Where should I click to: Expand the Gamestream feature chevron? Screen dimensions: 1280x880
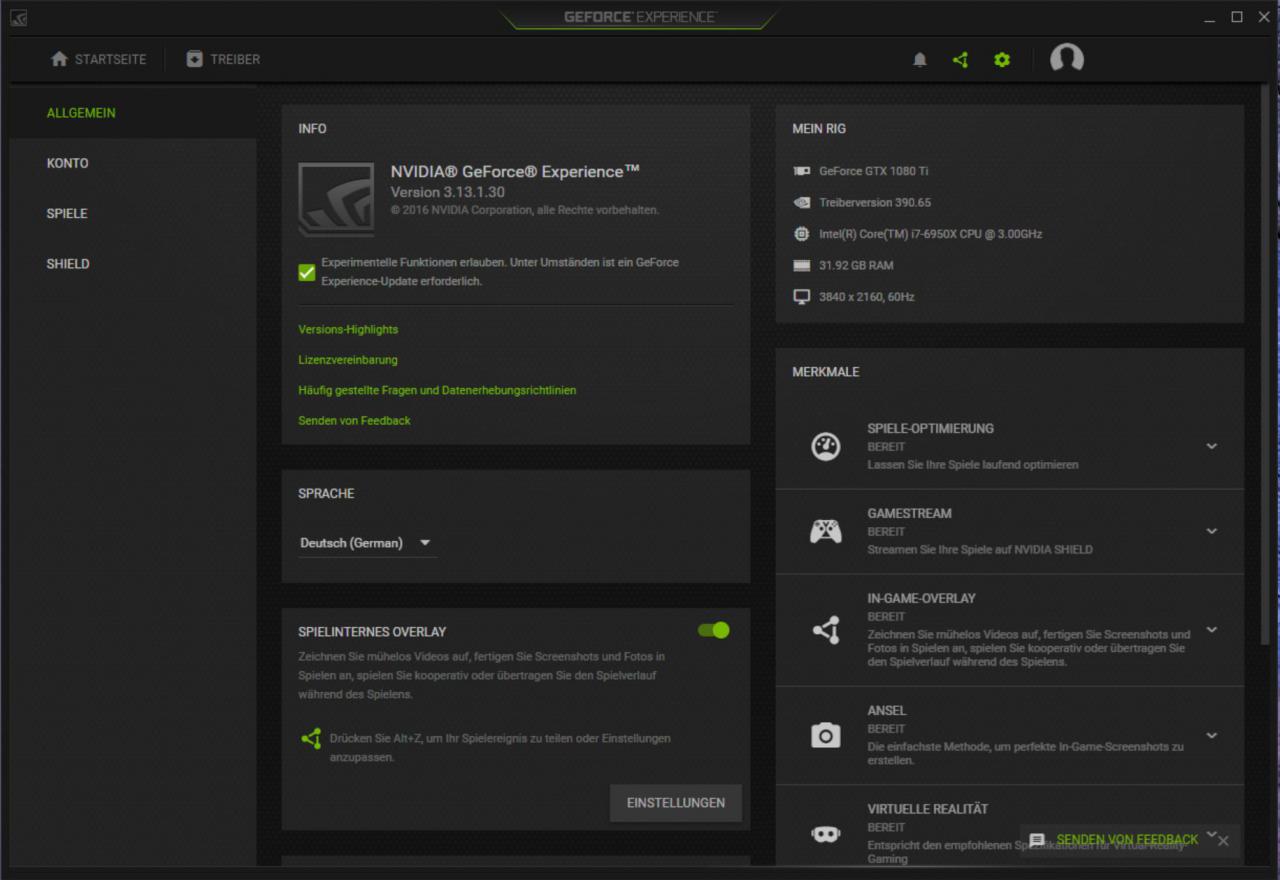(x=1211, y=531)
